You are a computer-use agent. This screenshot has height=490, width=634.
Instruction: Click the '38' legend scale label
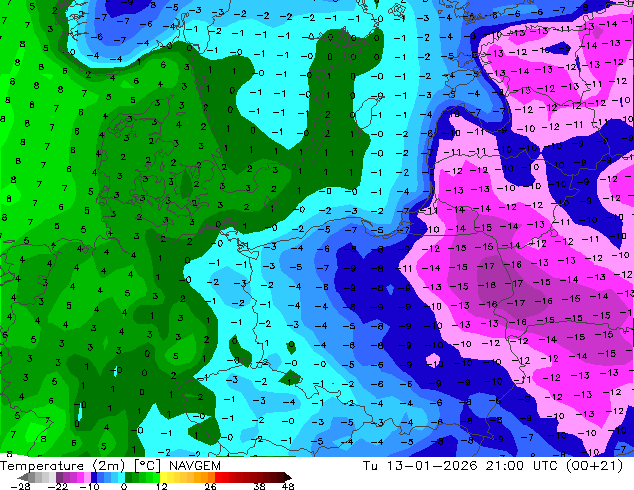(260, 486)
